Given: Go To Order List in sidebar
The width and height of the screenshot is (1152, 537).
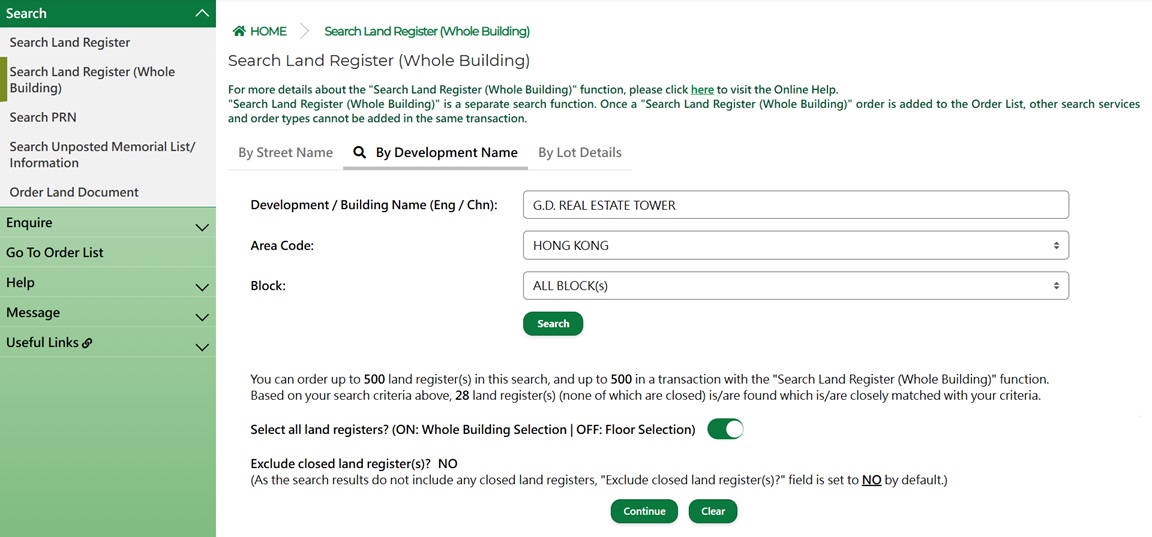Looking at the screenshot, I should point(55,253).
